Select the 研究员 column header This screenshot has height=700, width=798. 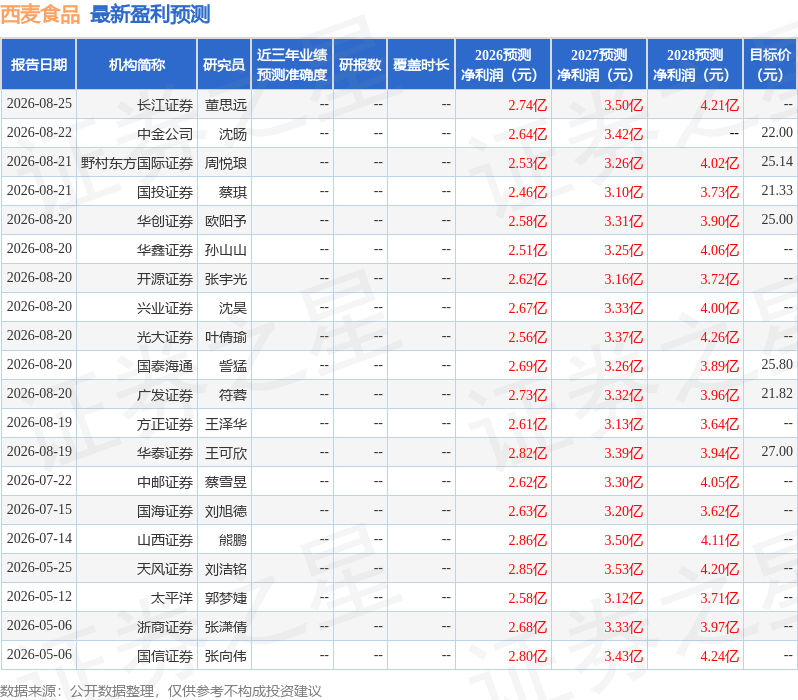[224, 65]
